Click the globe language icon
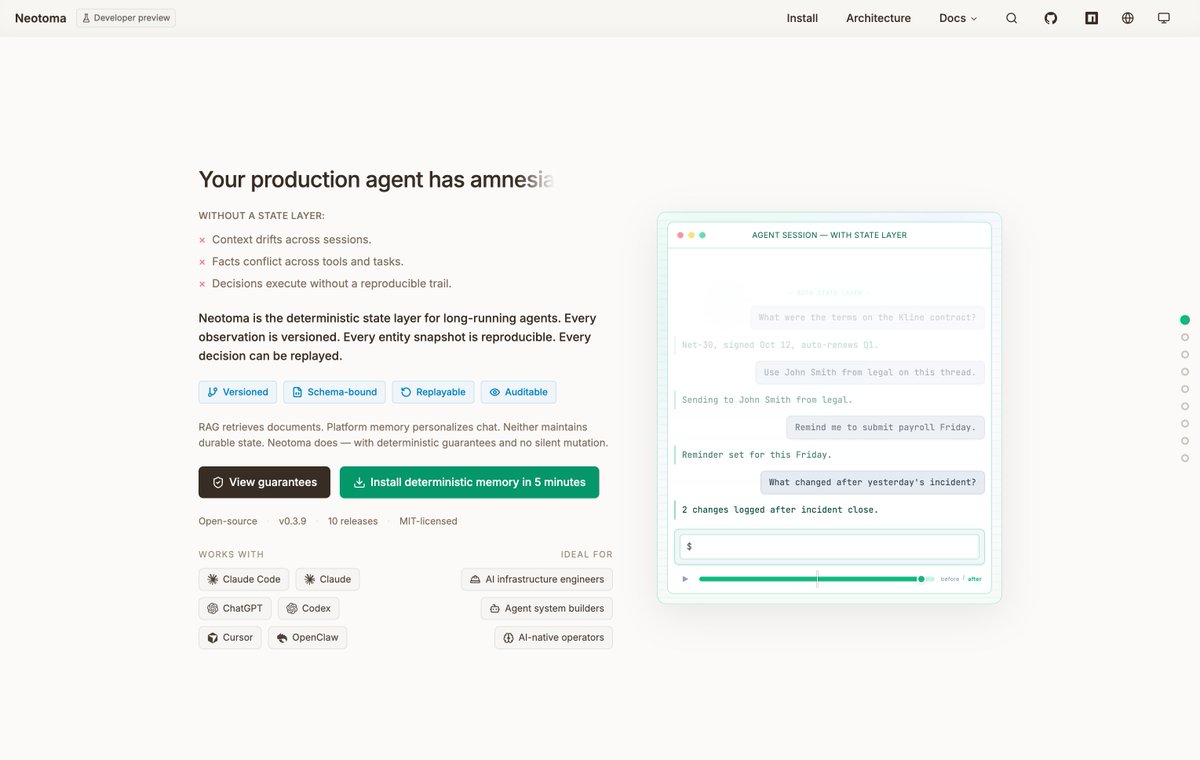This screenshot has width=1200, height=760. (x=1128, y=18)
